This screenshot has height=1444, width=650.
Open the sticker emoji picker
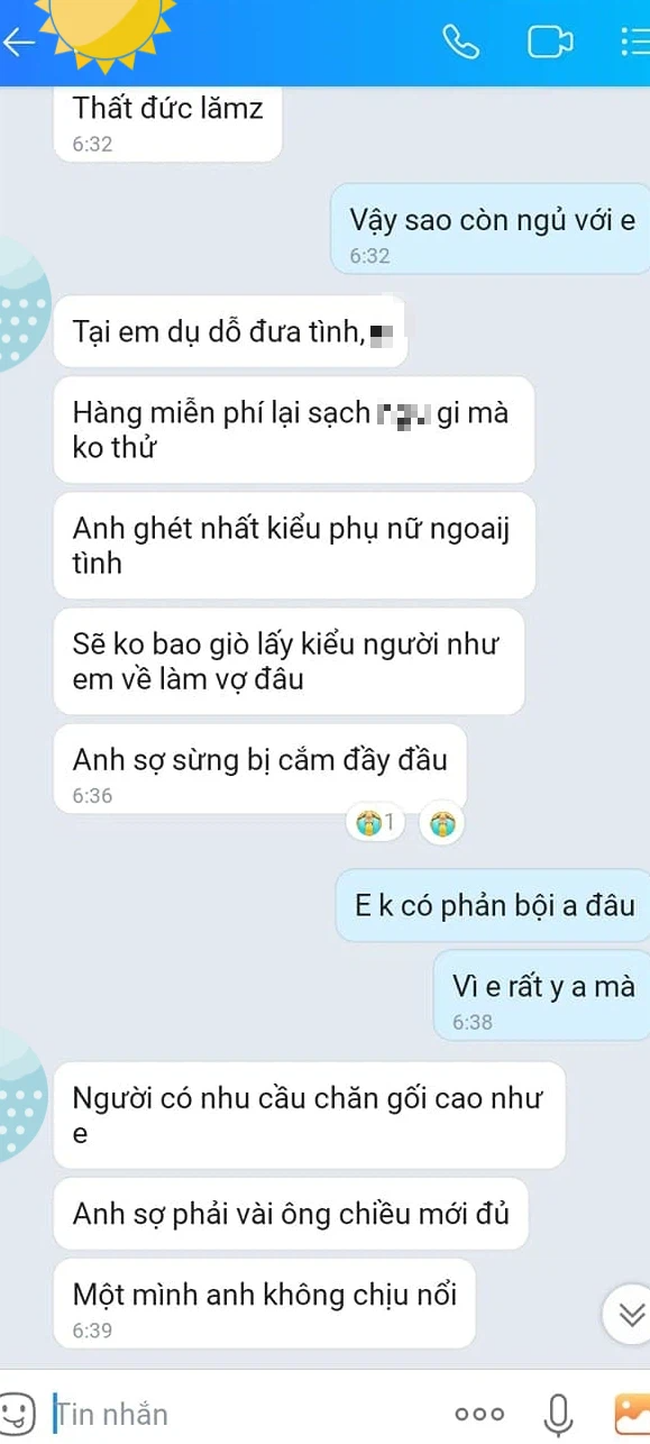point(15,1413)
